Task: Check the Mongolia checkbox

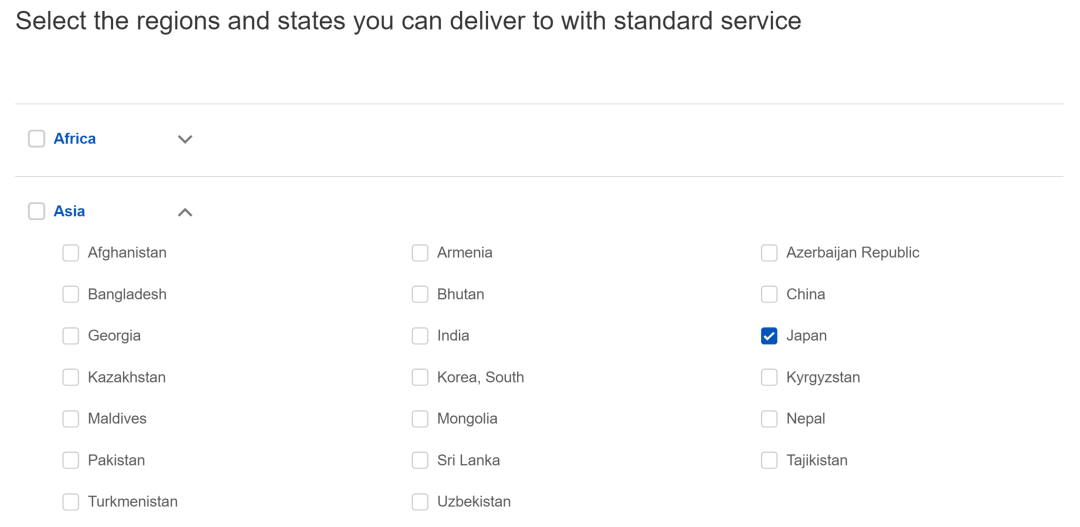Action: (x=420, y=419)
